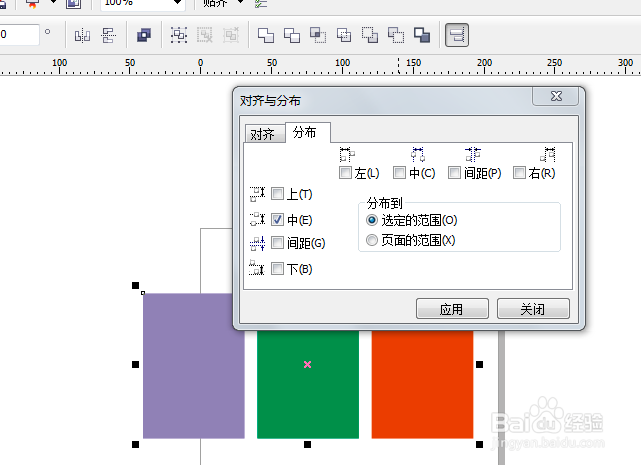Click the Trim shapes toolbar icon
This screenshot has width=641, height=465.
tap(292, 35)
